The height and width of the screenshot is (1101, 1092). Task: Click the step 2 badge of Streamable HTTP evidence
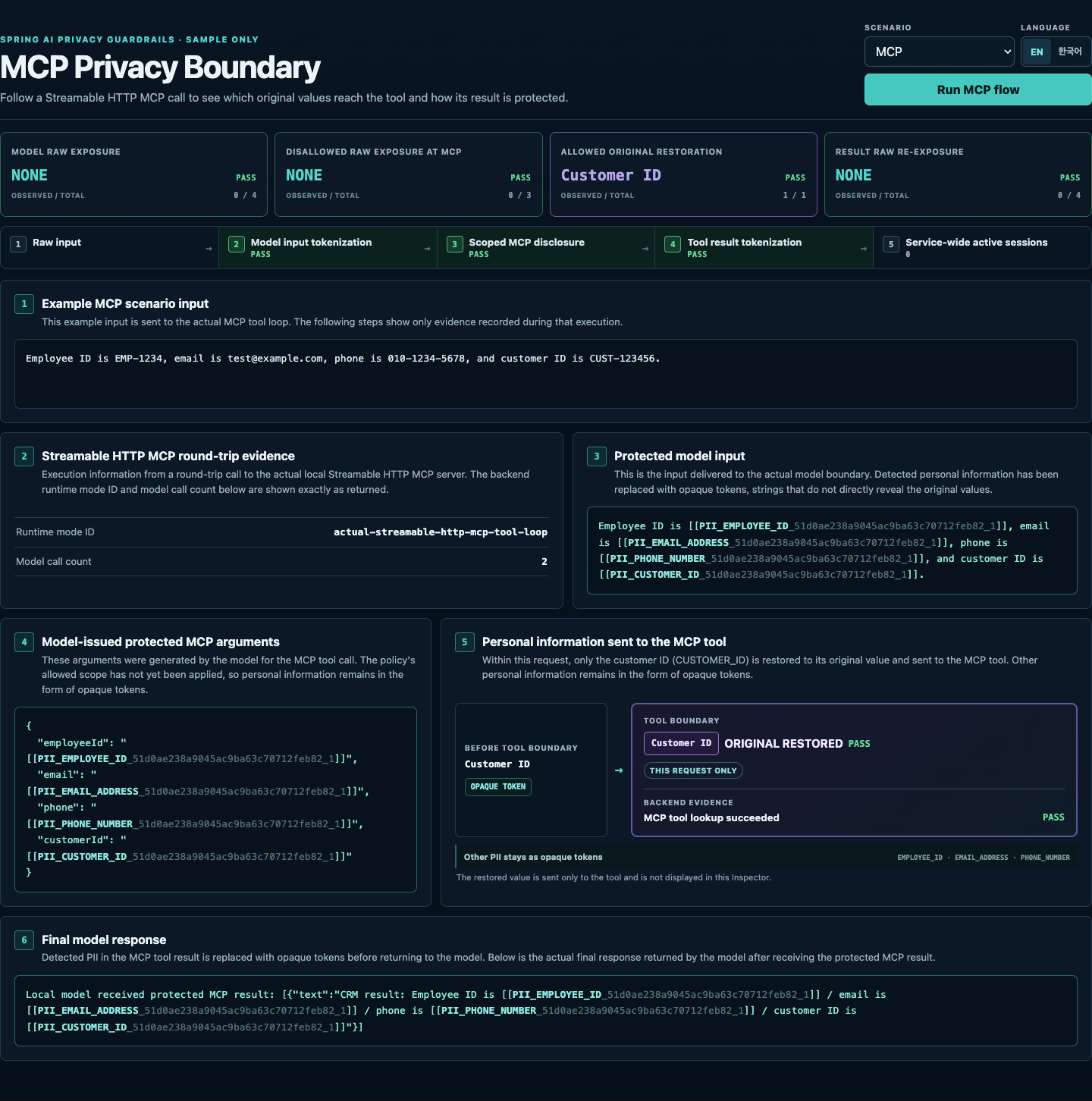[x=24, y=456]
